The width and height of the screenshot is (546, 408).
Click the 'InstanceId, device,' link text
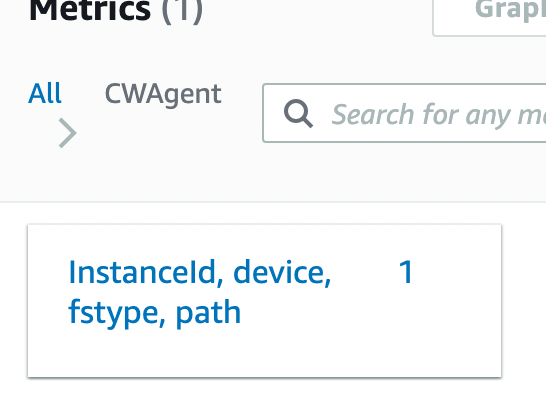tap(200, 273)
